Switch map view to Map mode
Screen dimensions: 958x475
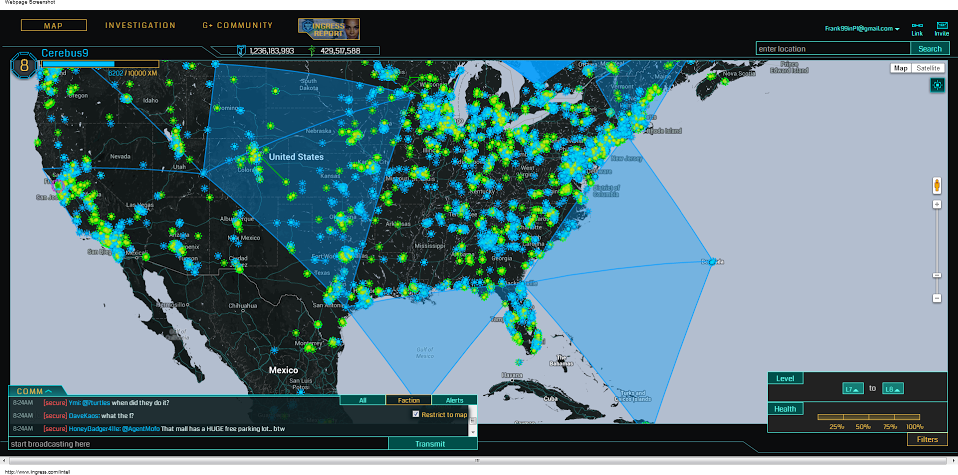(901, 68)
